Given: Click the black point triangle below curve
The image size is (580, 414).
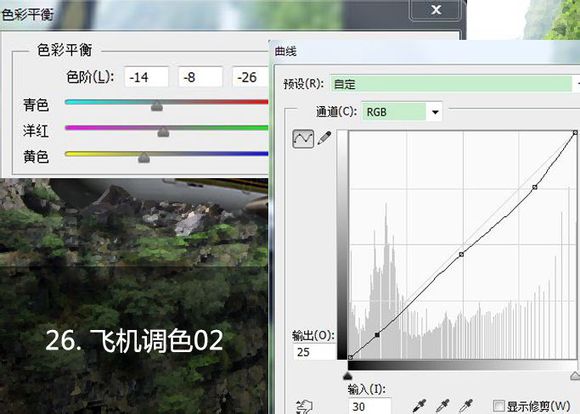Looking at the screenshot, I should coord(347,376).
